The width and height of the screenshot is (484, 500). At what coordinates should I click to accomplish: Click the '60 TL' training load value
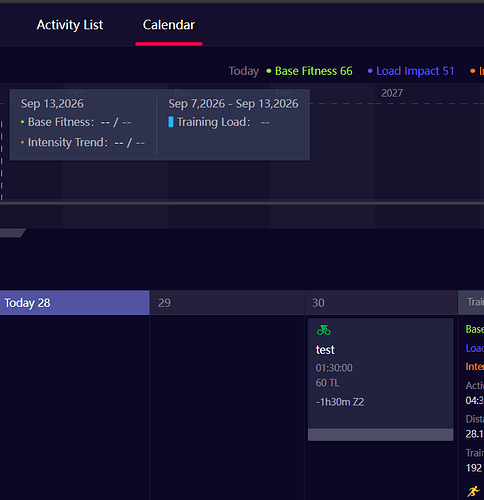click(327, 383)
